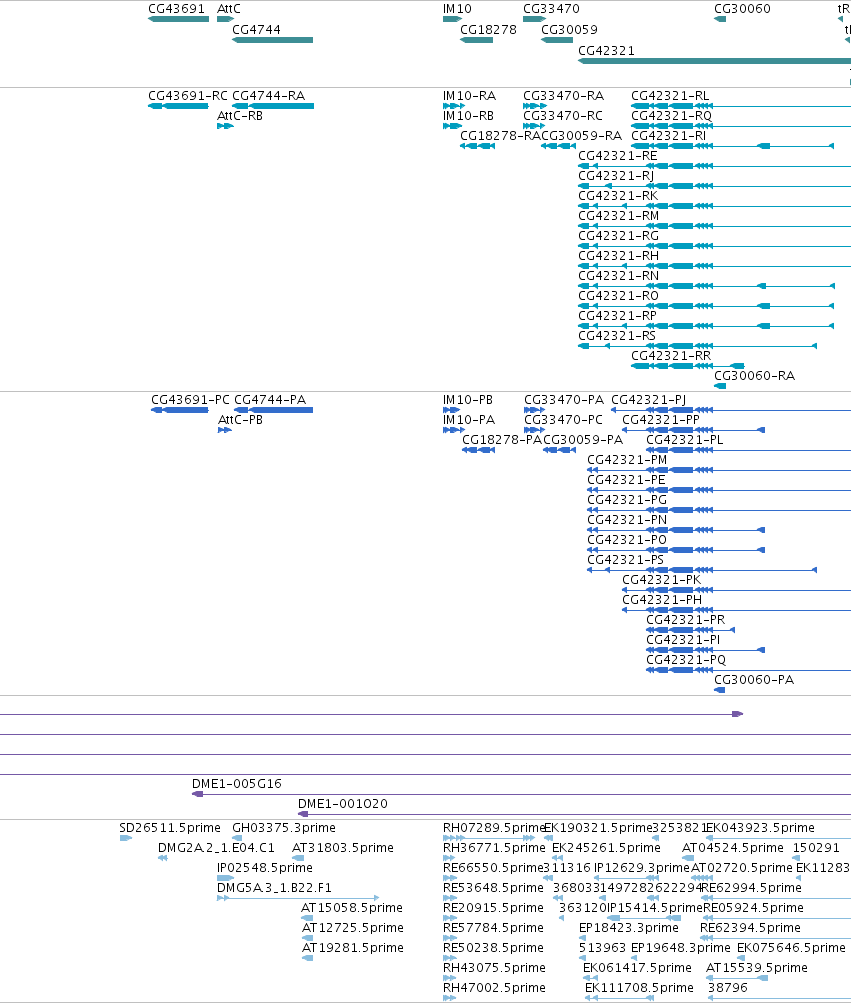Select the CG42321-RJ transcript label
The image size is (851, 1003).
click(x=616, y=176)
